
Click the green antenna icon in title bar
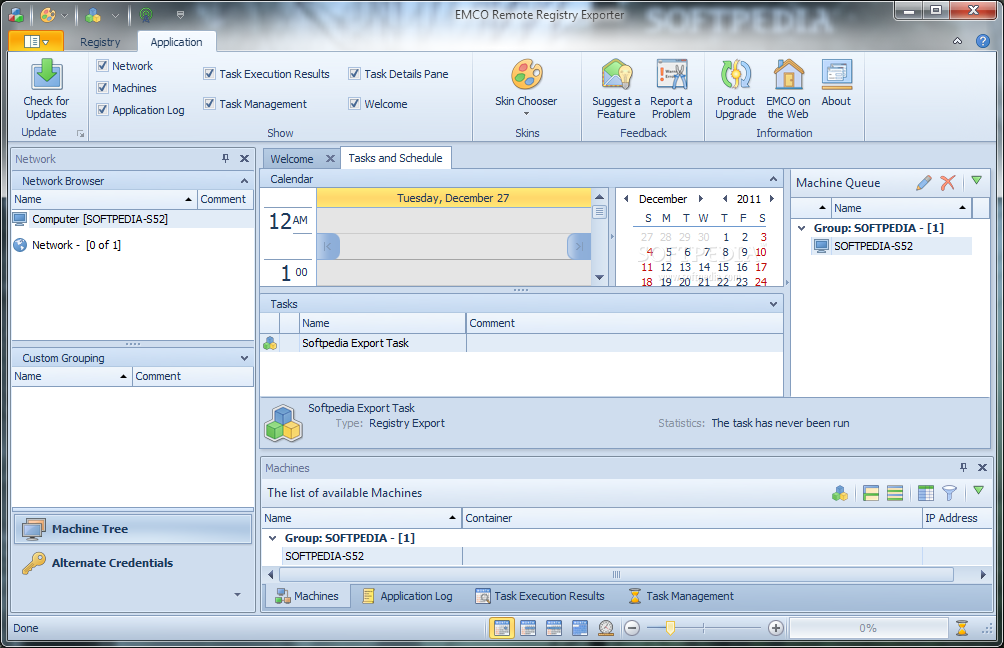(146, 14)
